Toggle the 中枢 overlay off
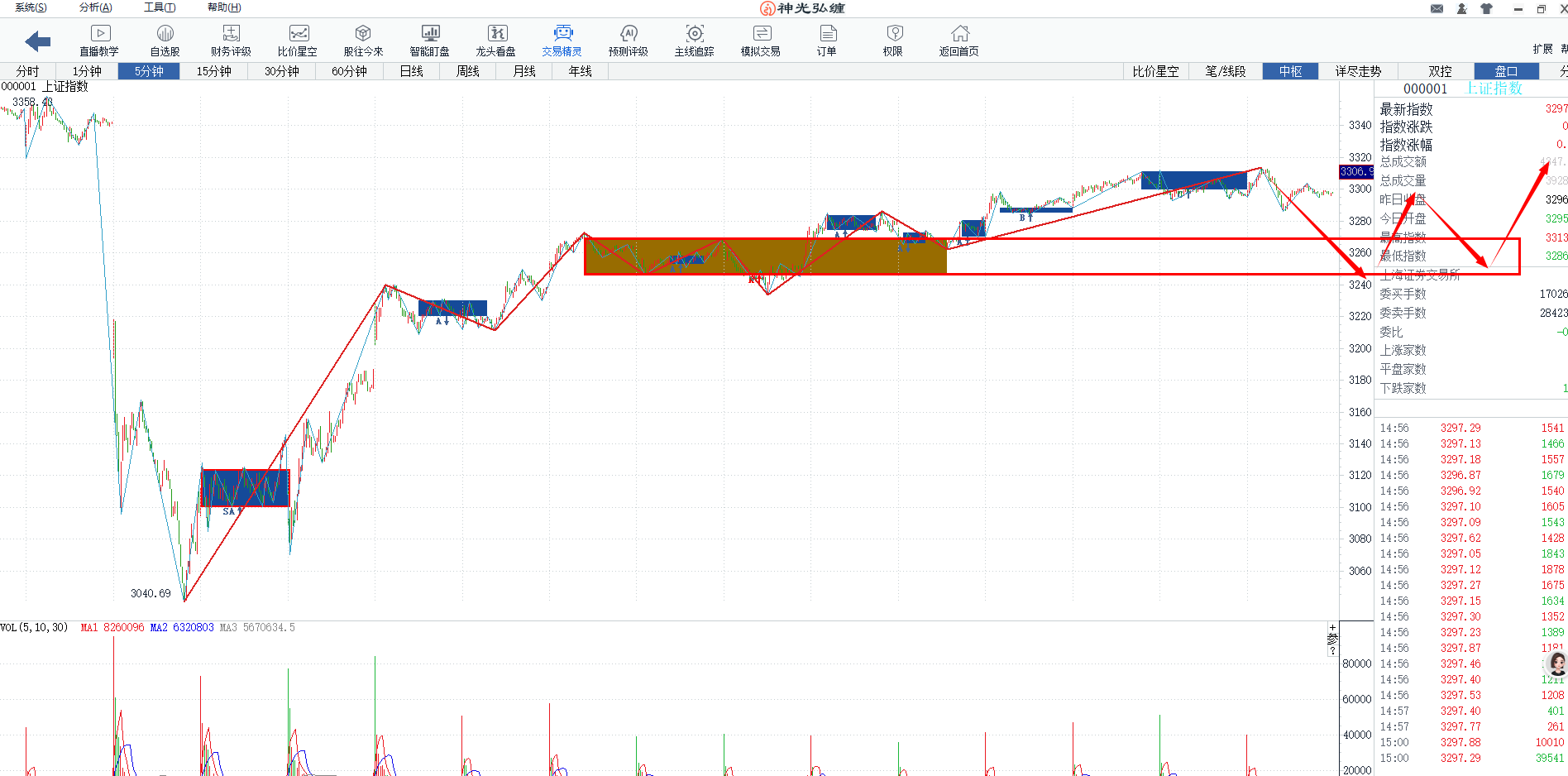 1290,71
